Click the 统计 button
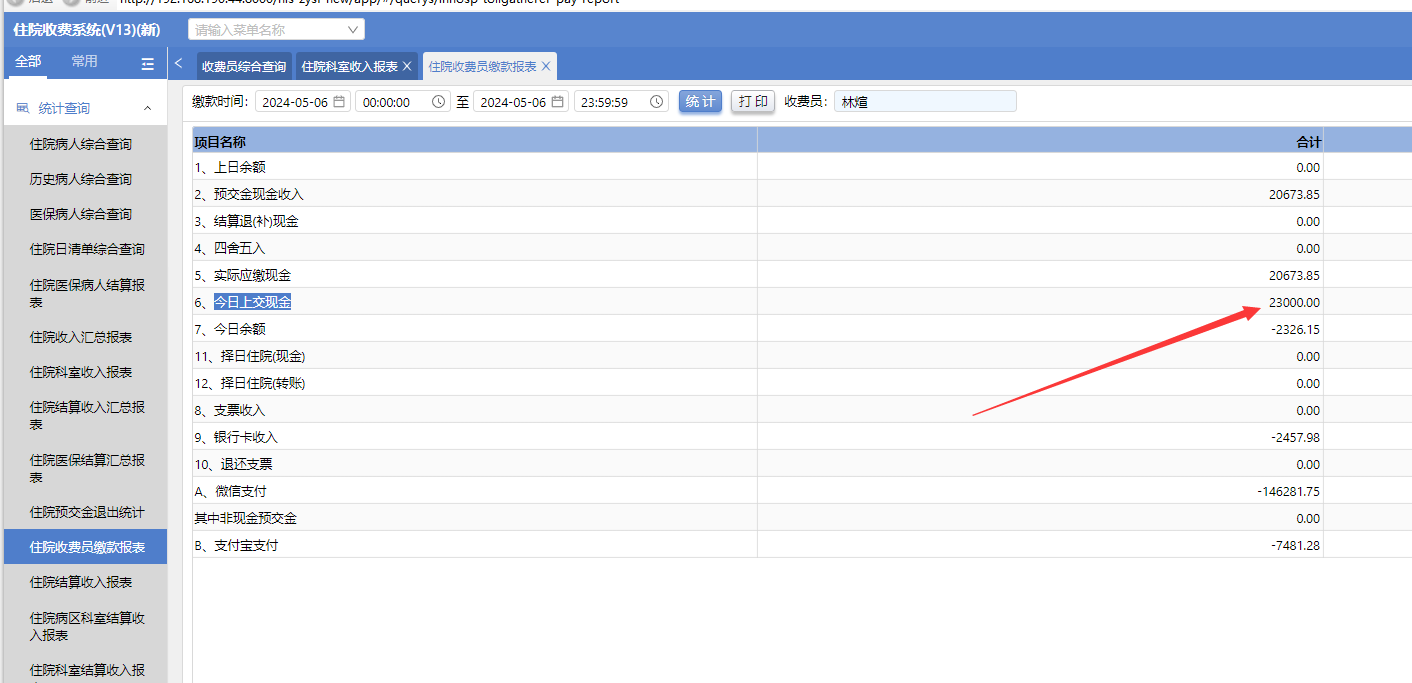The height and width of the screenshot is (683, 1412). [700, 102]
